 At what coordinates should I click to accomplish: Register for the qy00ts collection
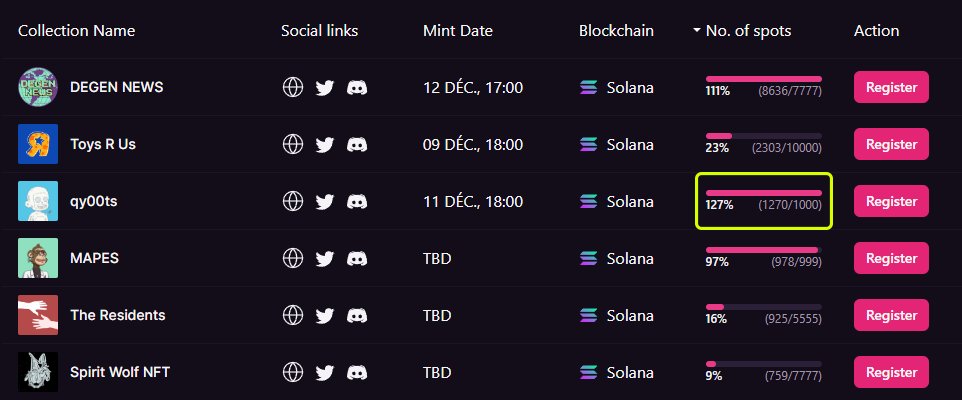tap(891, 201)
